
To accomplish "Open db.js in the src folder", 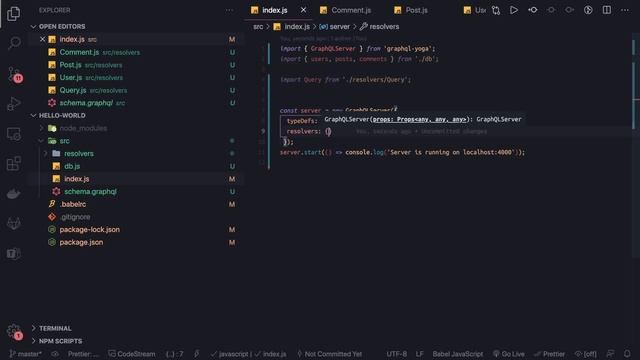I will (72, 166).
